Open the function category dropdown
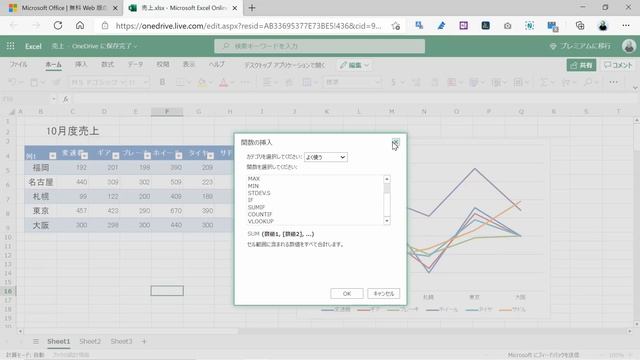This screenshot has height=360, width=640. pyautogui.click(x=326, y=157)
